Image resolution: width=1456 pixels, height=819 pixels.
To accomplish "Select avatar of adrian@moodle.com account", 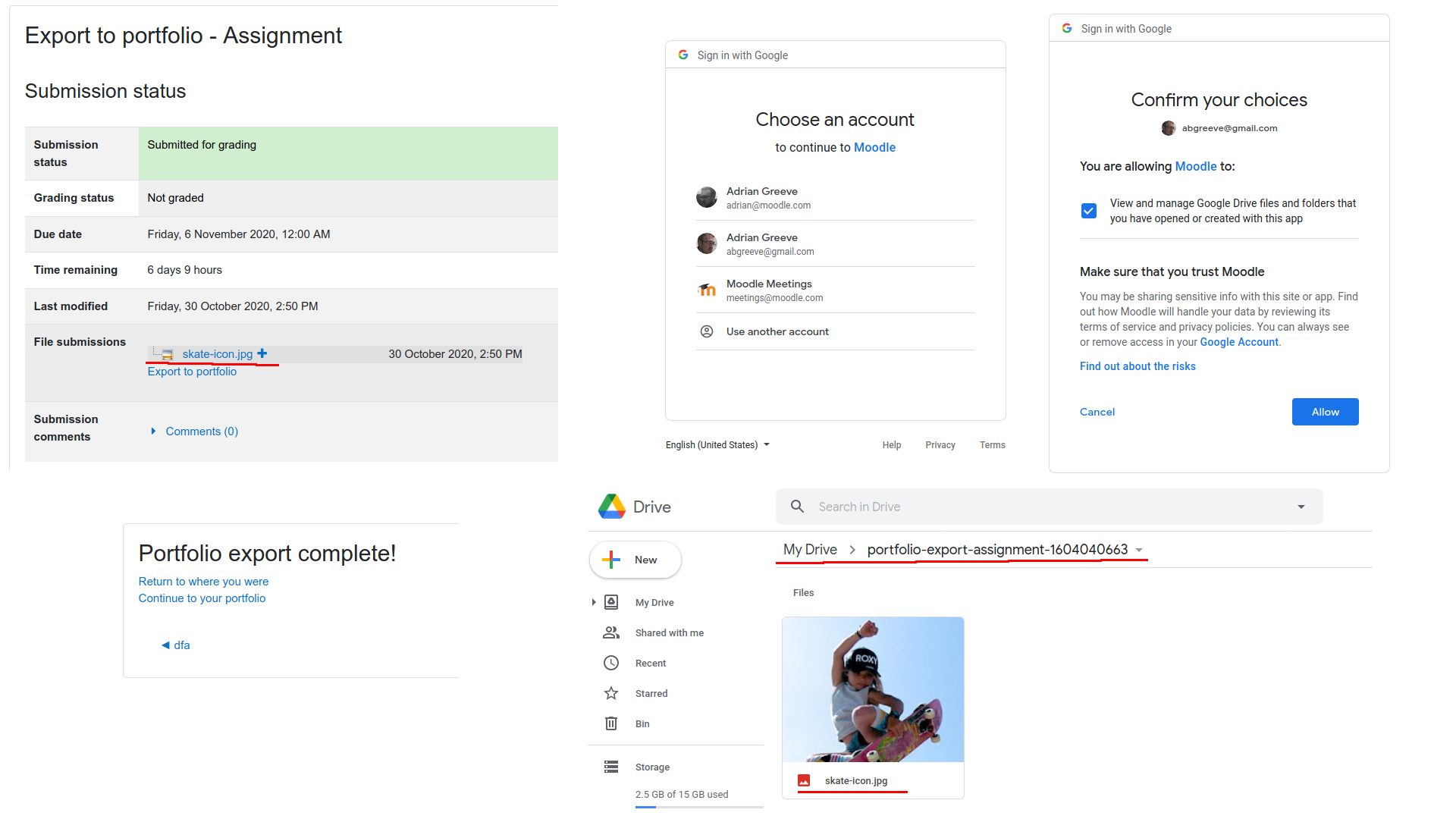I will click(x=707, y=197).
